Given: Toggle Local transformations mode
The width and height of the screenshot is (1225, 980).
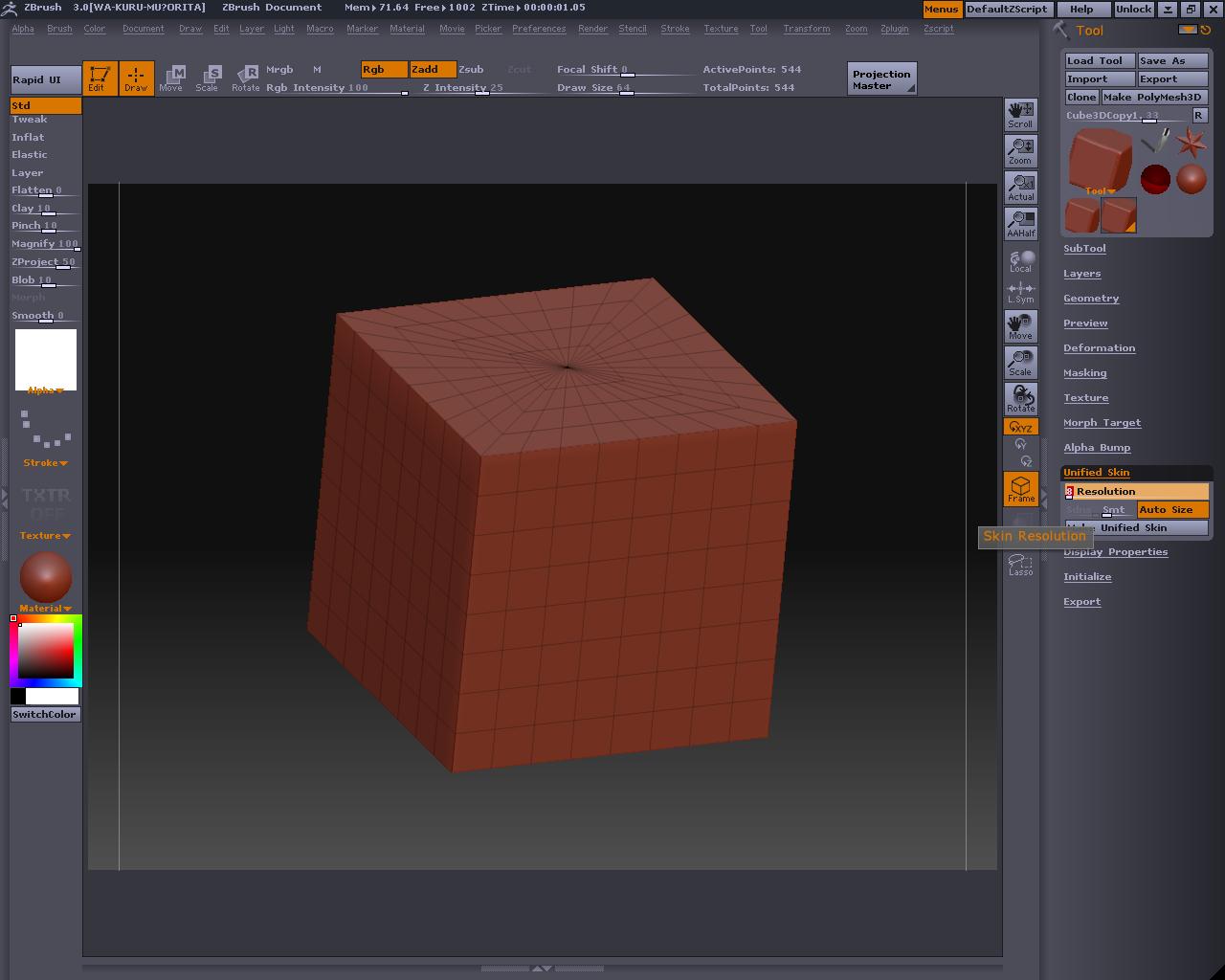Looking at the screenshot, I should (x=1020, y=261).
